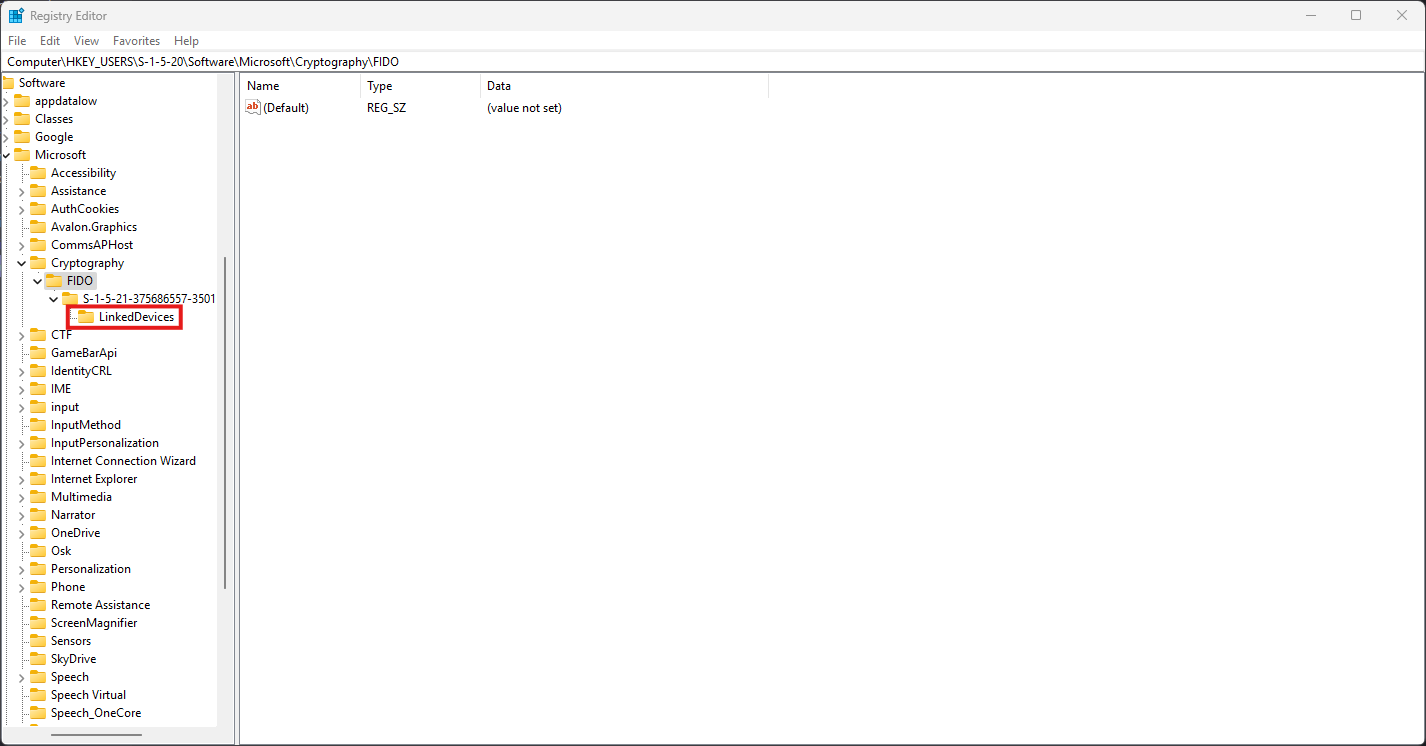Click the FIDO key folder icon

[x=54, y=281]
